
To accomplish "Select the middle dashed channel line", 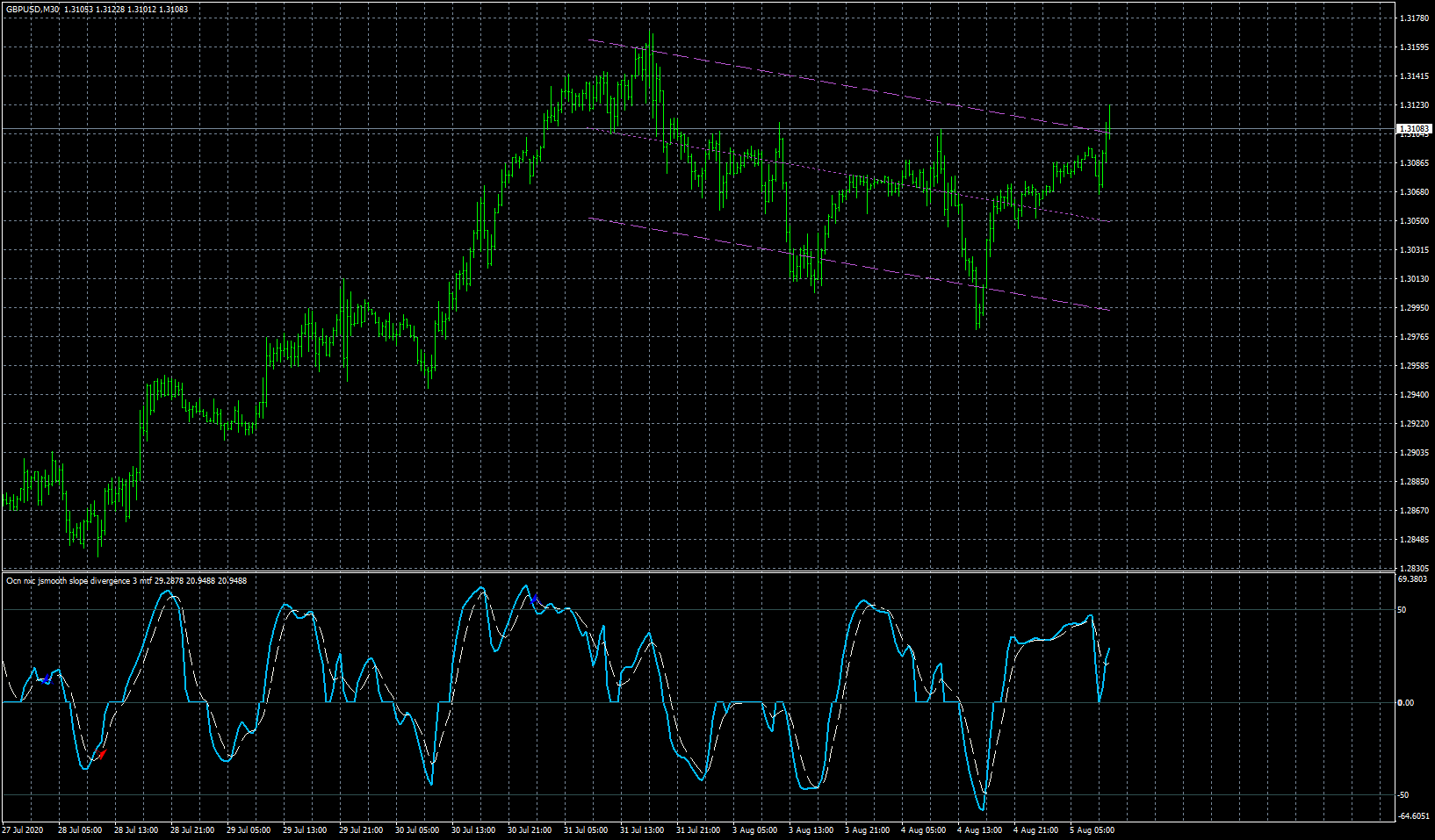I will click(x=847, y=176).
